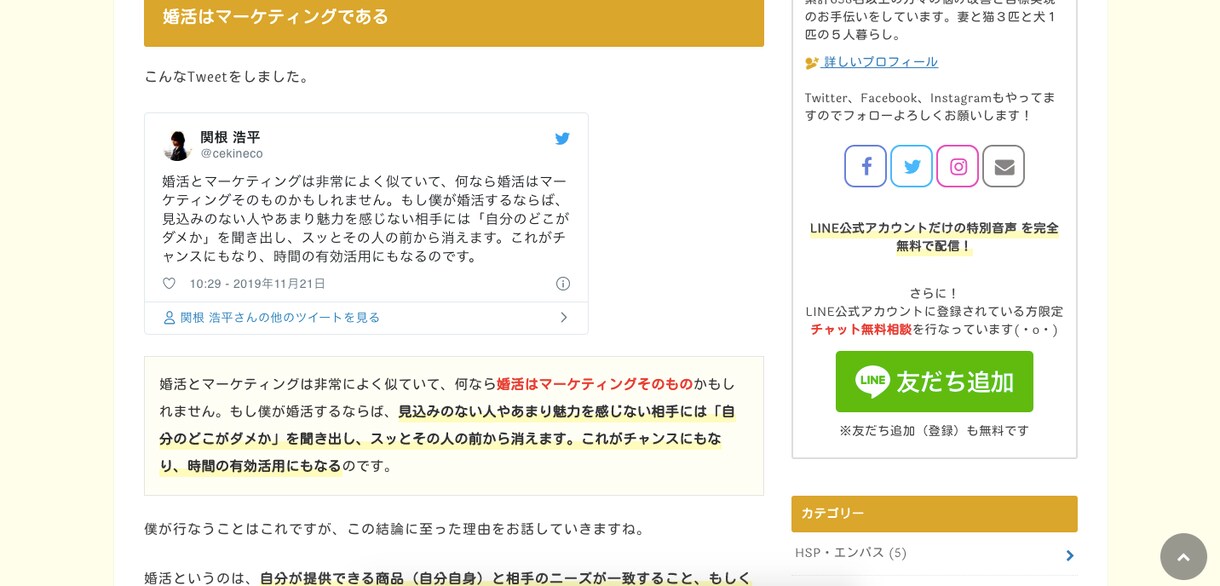Click the こんなTweetをしました。 text

click(229, 77)
